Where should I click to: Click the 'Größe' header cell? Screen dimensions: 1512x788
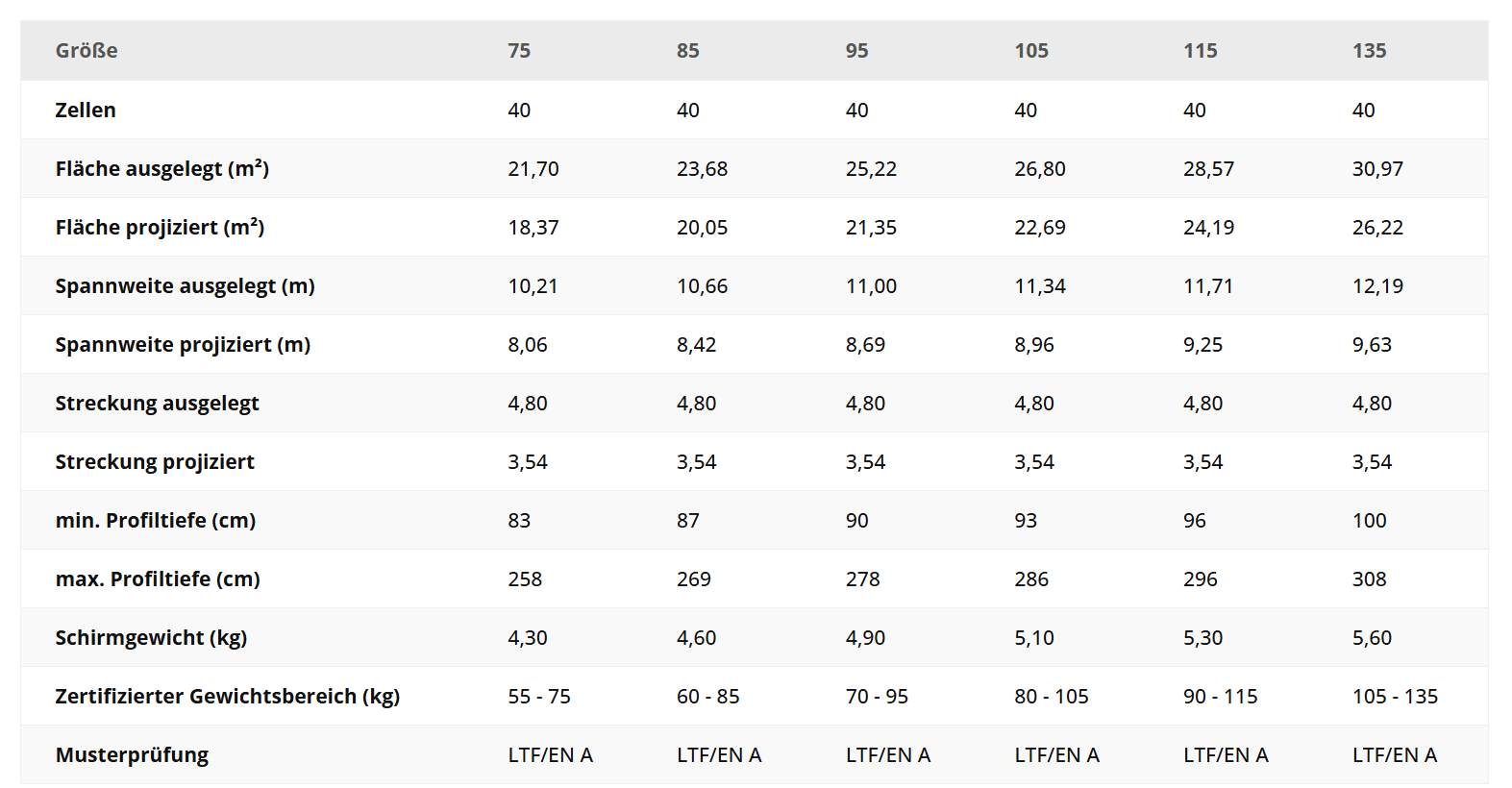[x=87, y=51]
